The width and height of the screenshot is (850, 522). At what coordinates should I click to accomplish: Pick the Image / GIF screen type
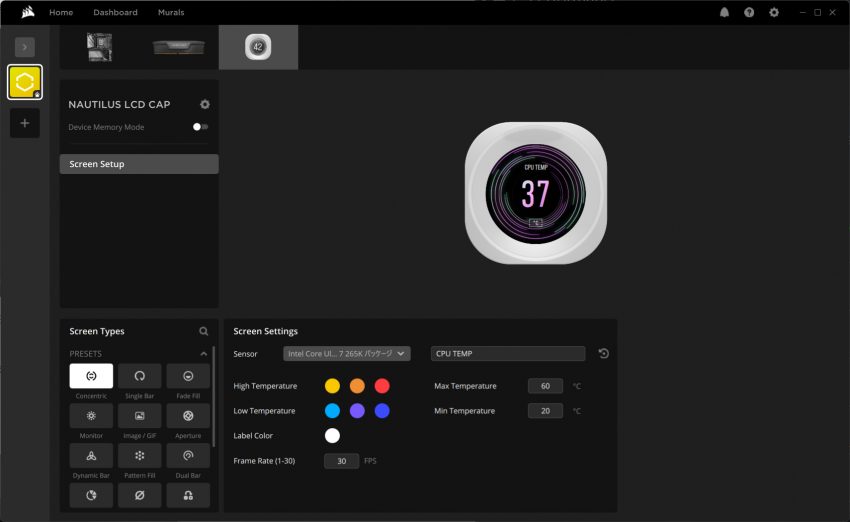click(x=139, y=416)
